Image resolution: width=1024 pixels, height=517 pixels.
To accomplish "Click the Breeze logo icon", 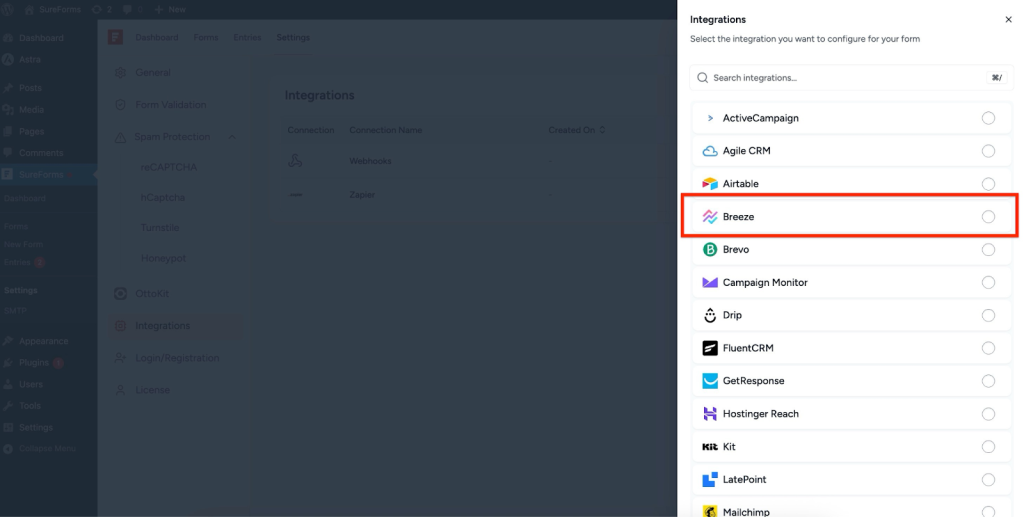I will coord(710,217).
